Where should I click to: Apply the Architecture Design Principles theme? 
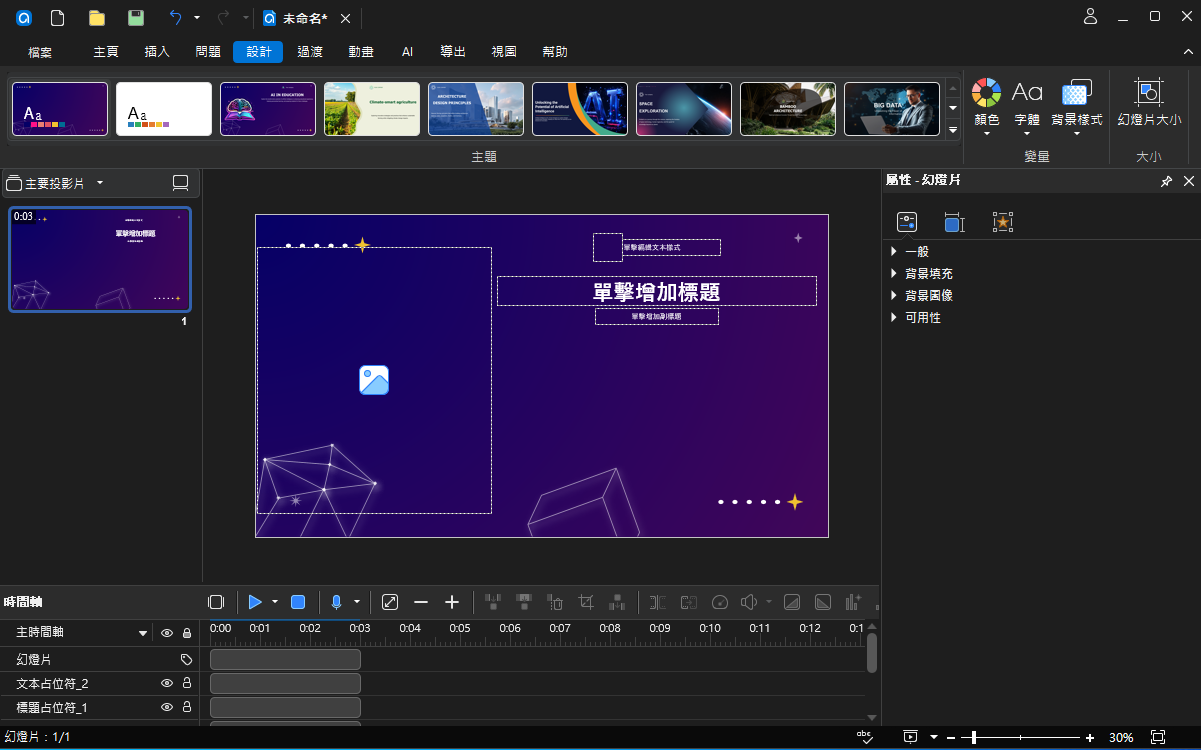pos(476,109)
